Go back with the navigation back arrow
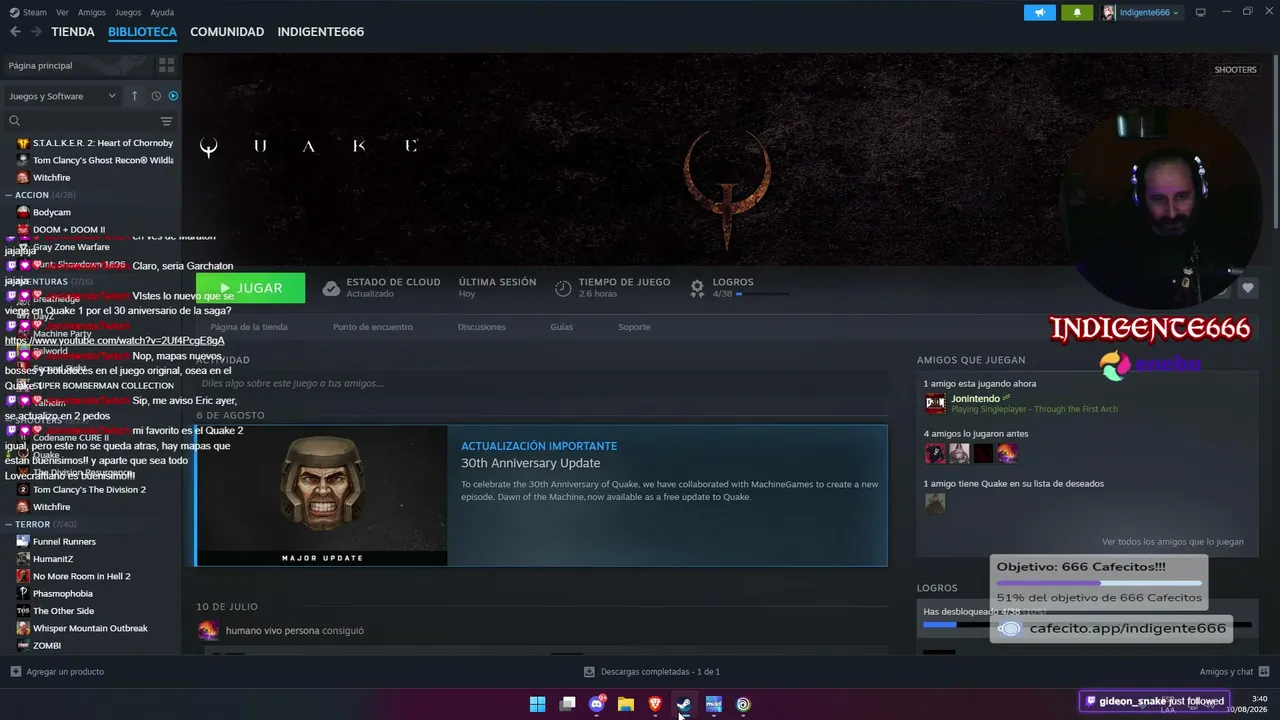The image size is (1280, 720). coord(15,32)
